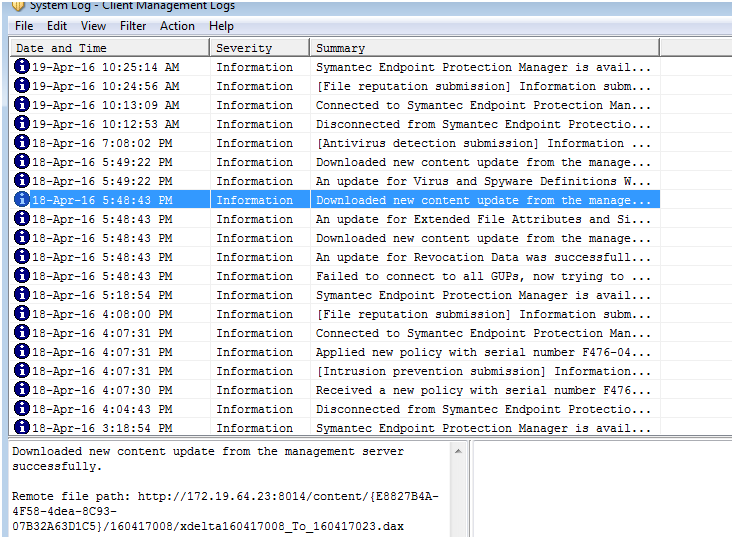Click info icon of Failed to connect GUPs row
The image size is (734, 539).
(x=22, y=275)
